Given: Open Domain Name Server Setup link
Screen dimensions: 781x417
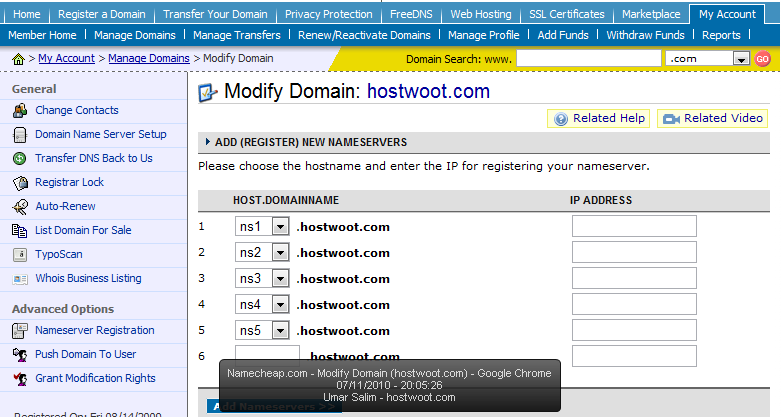Looking at the screenshot, I should [101, 134].
